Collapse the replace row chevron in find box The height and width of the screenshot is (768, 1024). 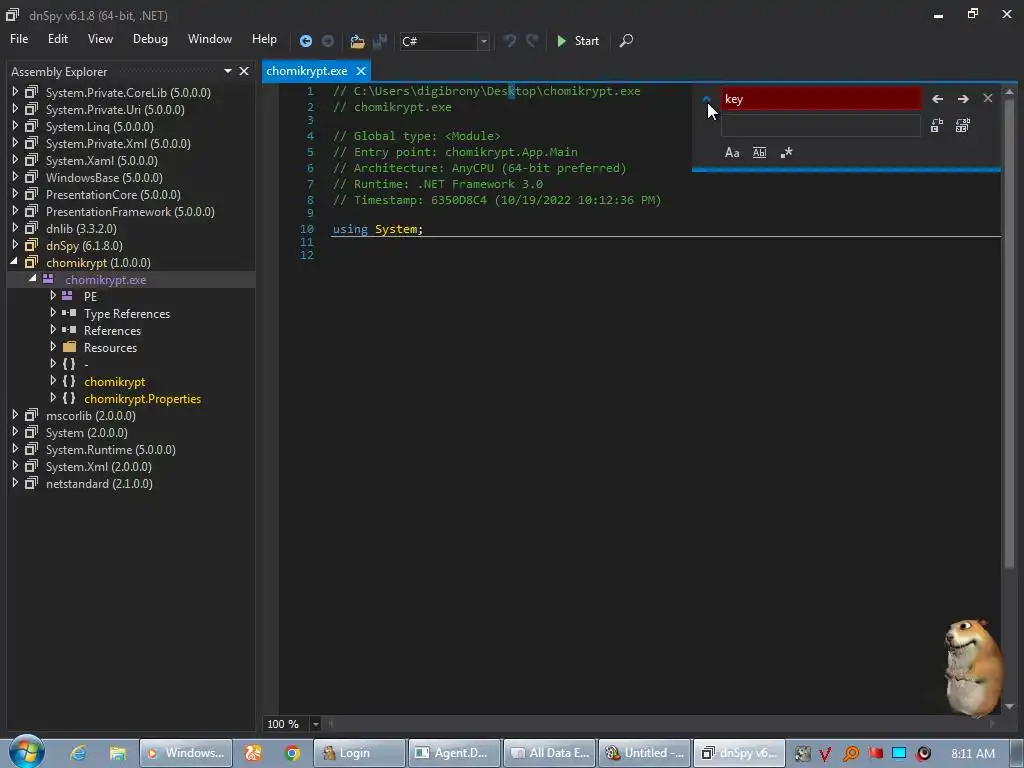(707, 99)
